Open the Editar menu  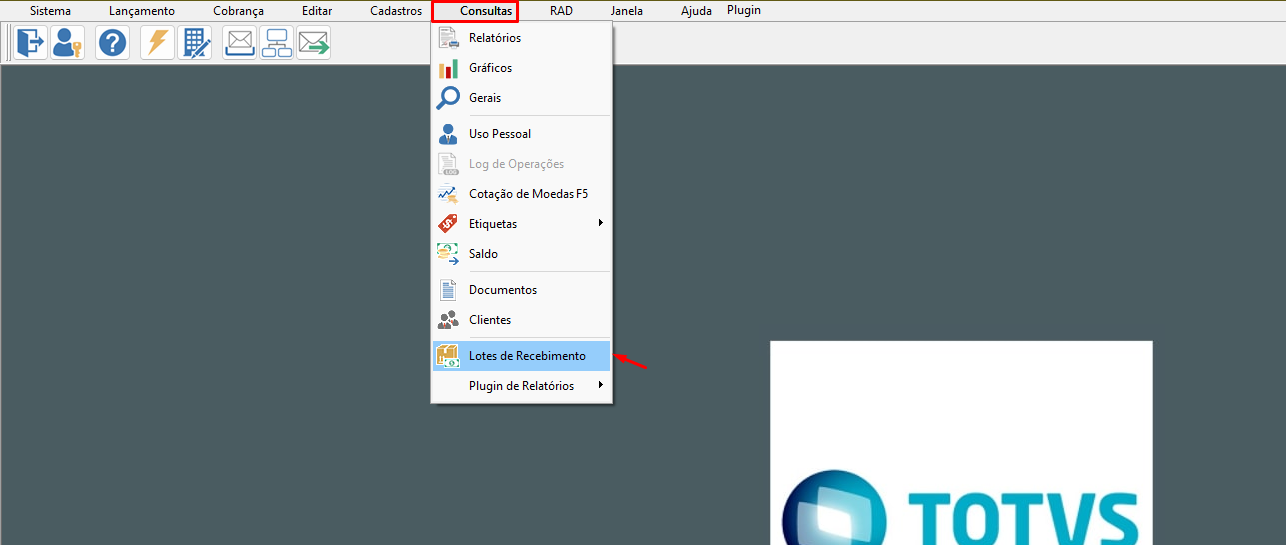317,11
